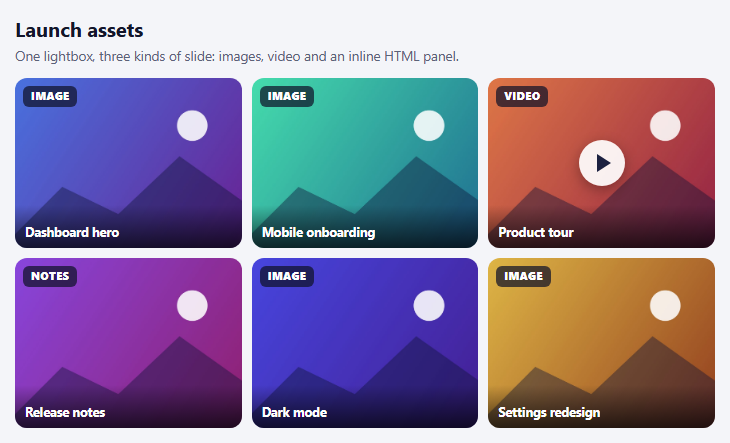Click the VIDEO badge on Product tour
The width and height of the screenshot is (730, 443).
point(522,96)
